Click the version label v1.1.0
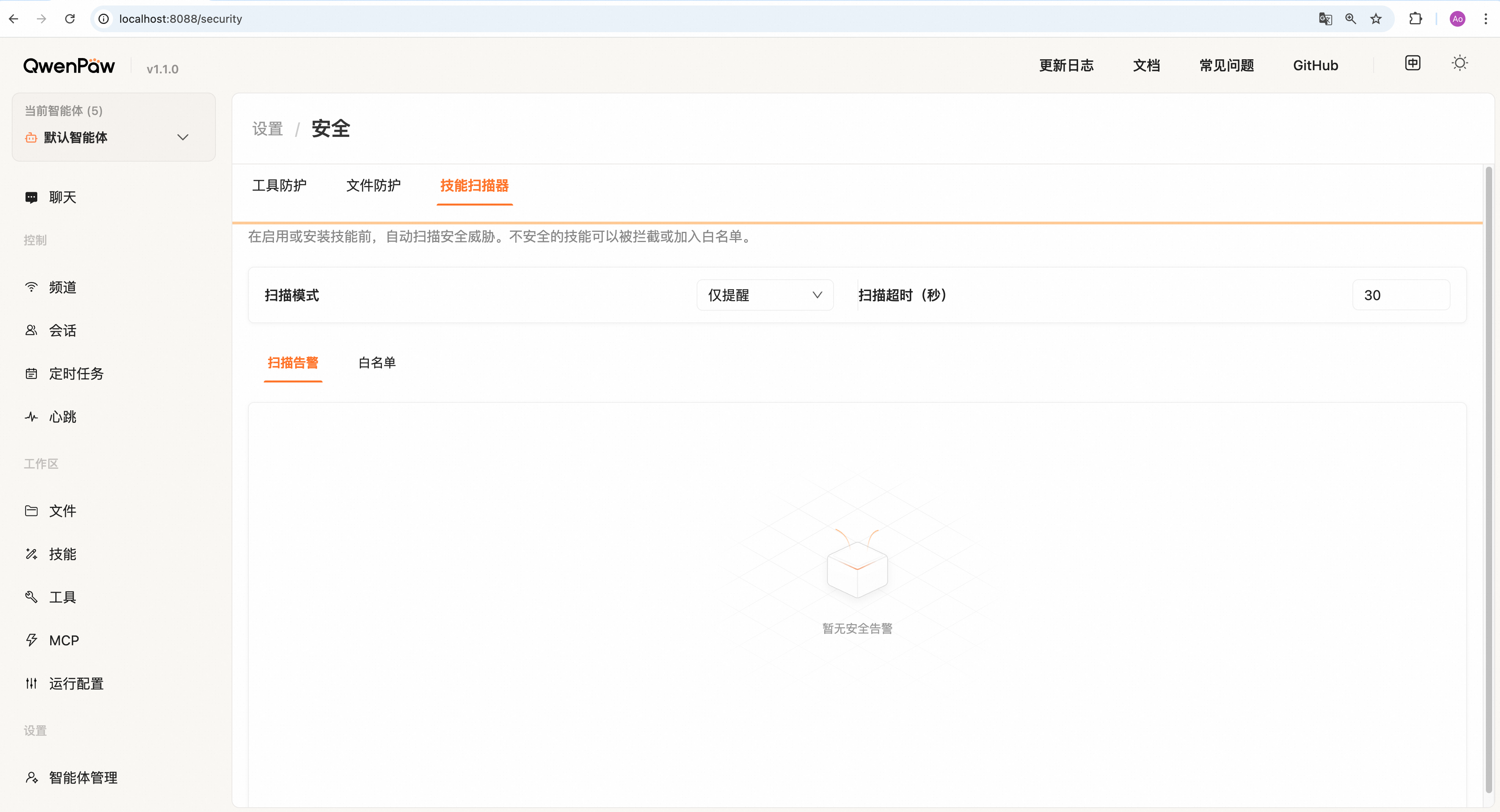 (x=162, y=69)
